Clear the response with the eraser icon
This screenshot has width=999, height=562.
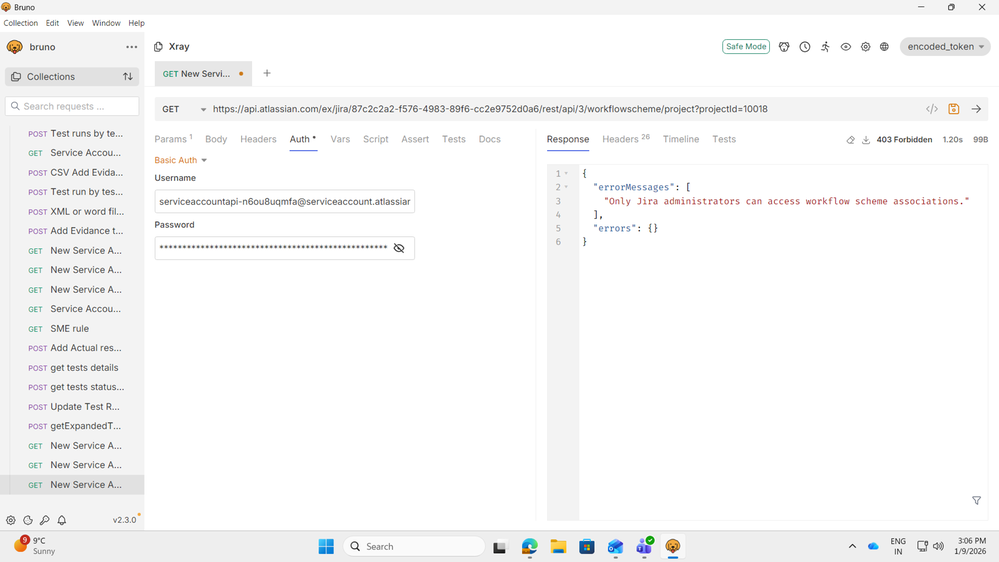[x=850, y=140]
